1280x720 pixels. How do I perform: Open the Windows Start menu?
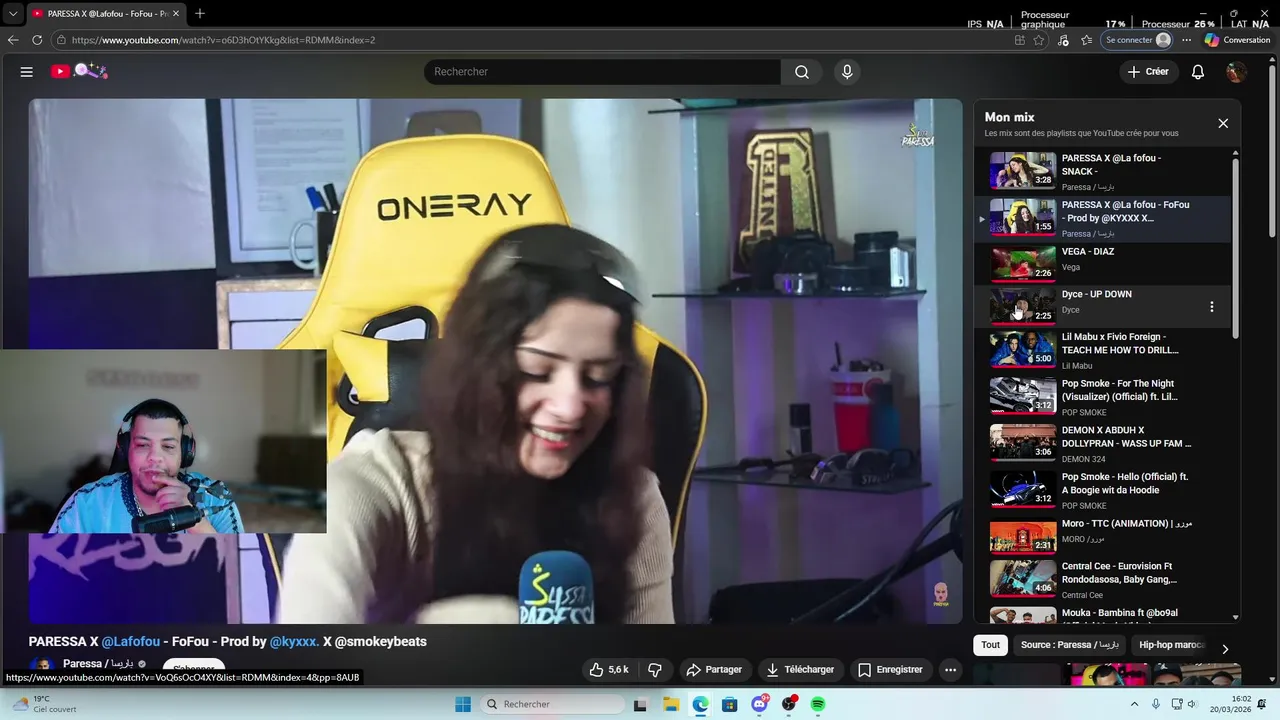tap(463, 704)
